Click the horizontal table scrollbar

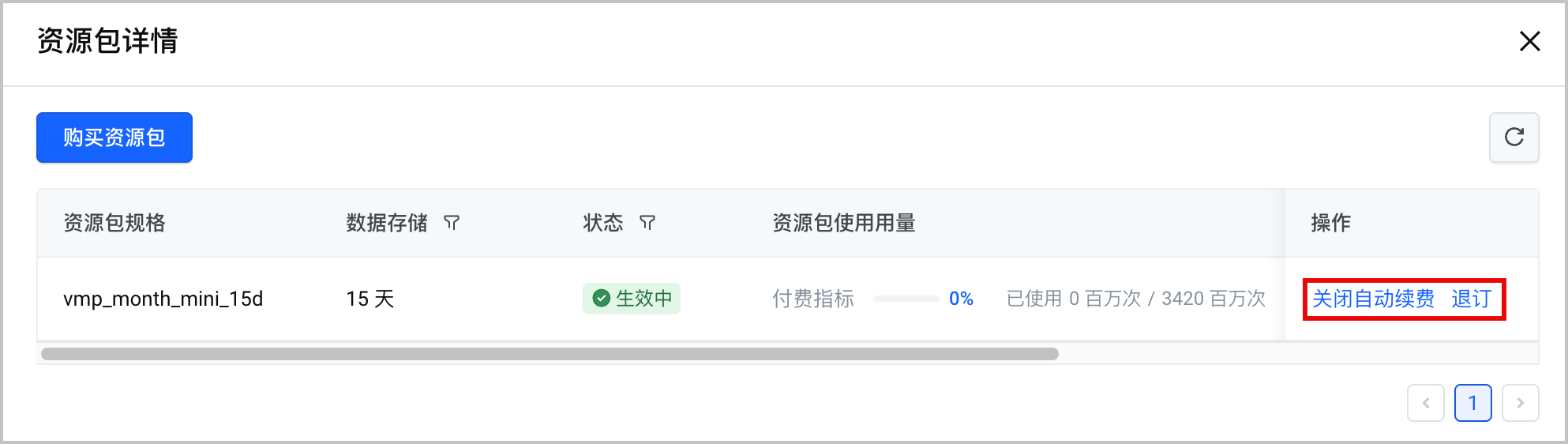click(550, 354)
